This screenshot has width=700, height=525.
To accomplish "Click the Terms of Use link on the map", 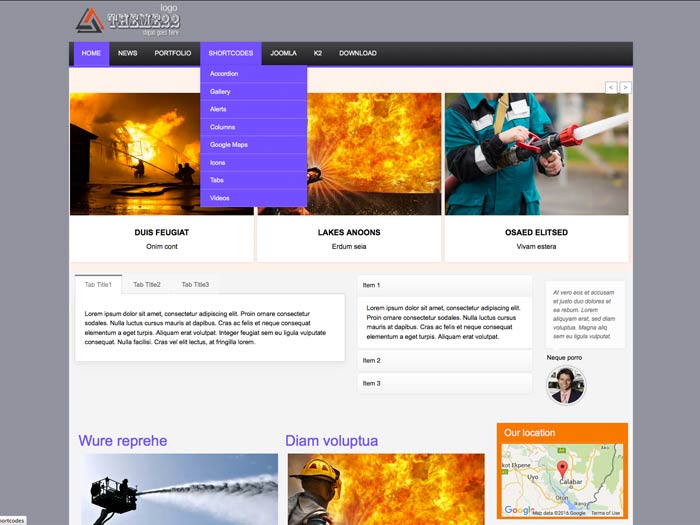I will (605, 513).
